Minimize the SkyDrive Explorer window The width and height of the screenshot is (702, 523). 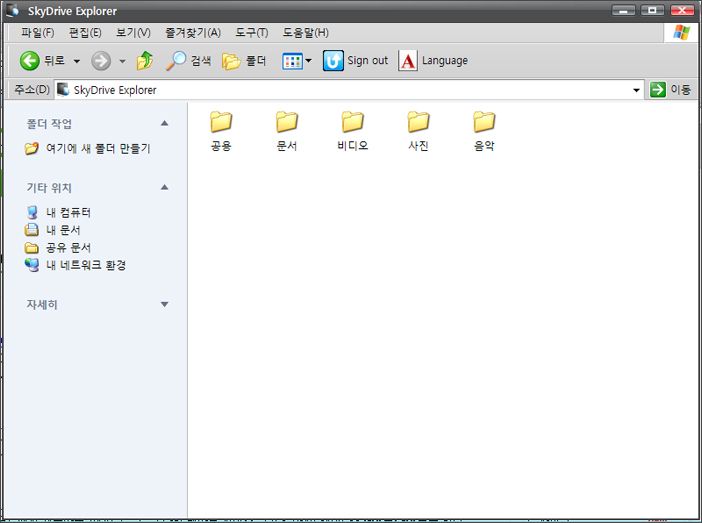623,10
